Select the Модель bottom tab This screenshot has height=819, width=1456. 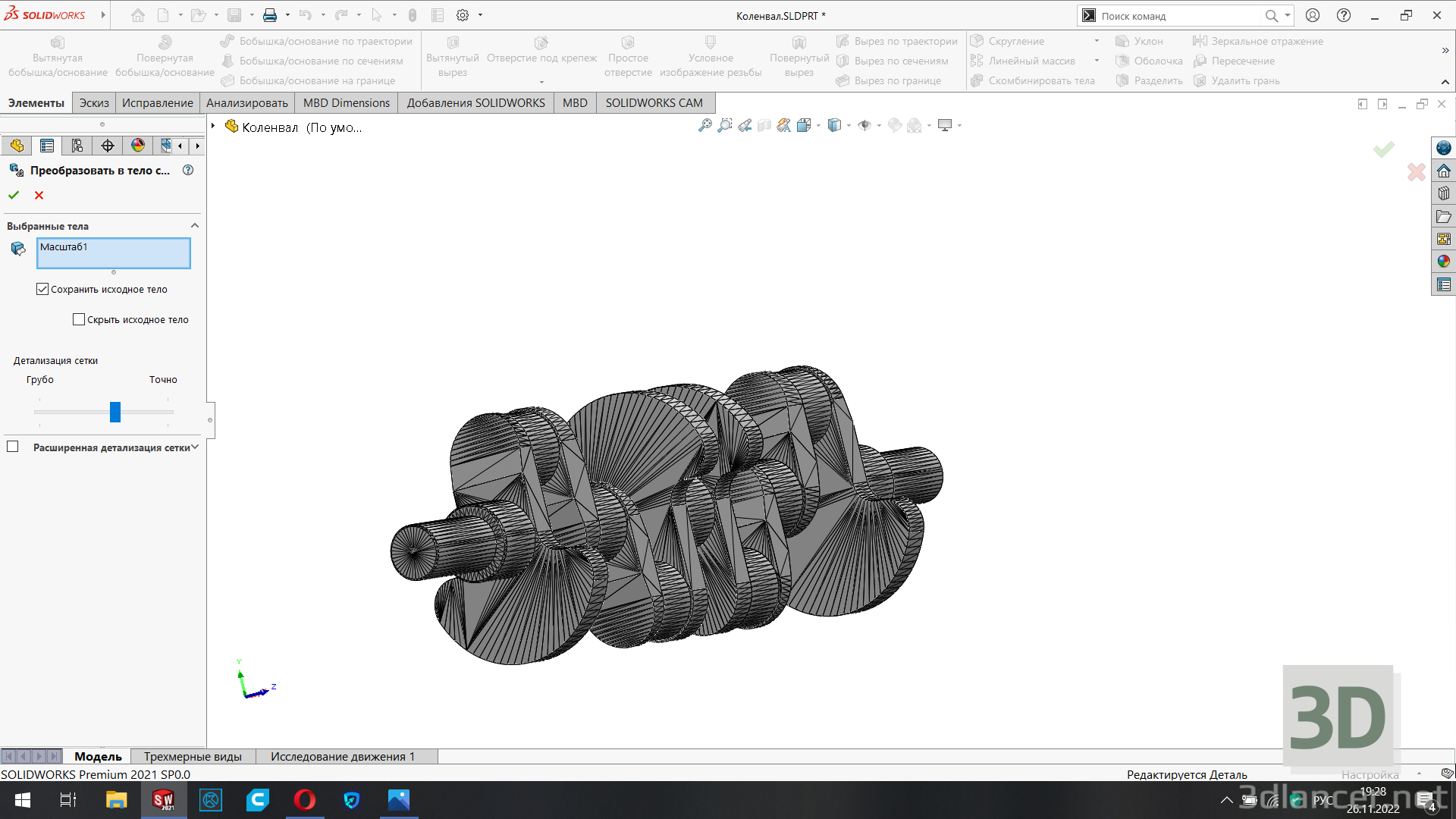point(98,756)
